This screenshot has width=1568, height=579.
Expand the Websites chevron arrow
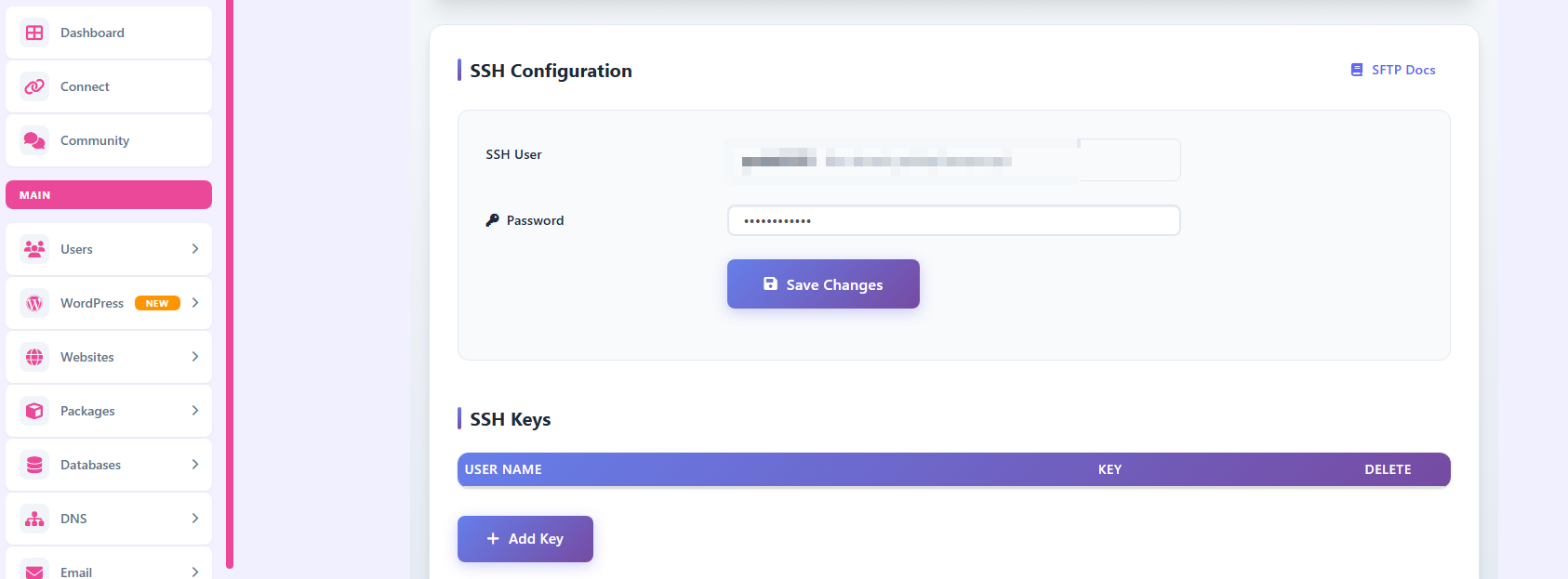tap(195, 357)
